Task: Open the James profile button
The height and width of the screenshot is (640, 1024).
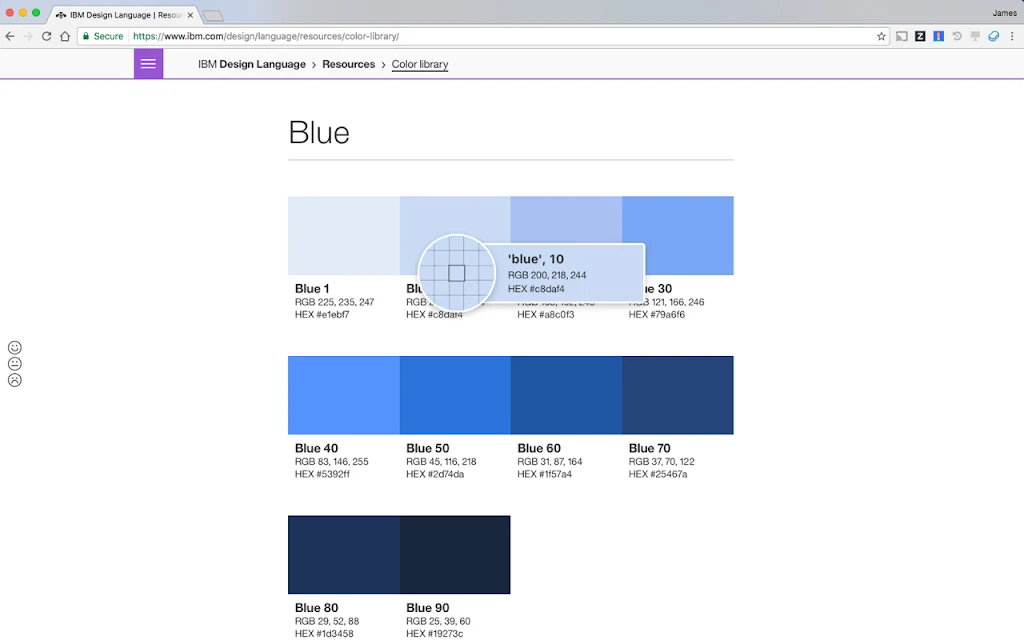Action: tap(1004, 13)
